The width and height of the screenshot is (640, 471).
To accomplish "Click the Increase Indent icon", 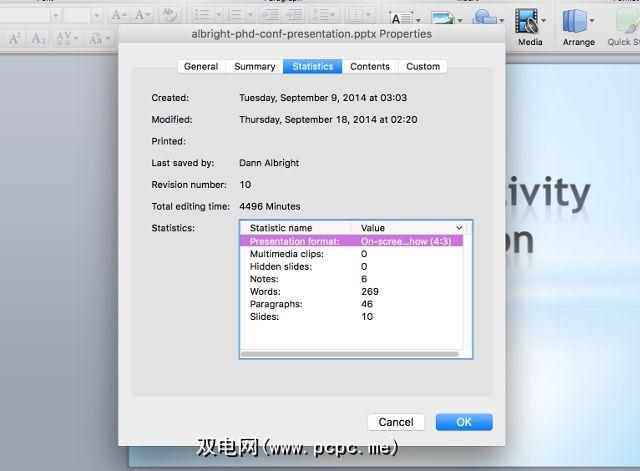I will [295, 15].
